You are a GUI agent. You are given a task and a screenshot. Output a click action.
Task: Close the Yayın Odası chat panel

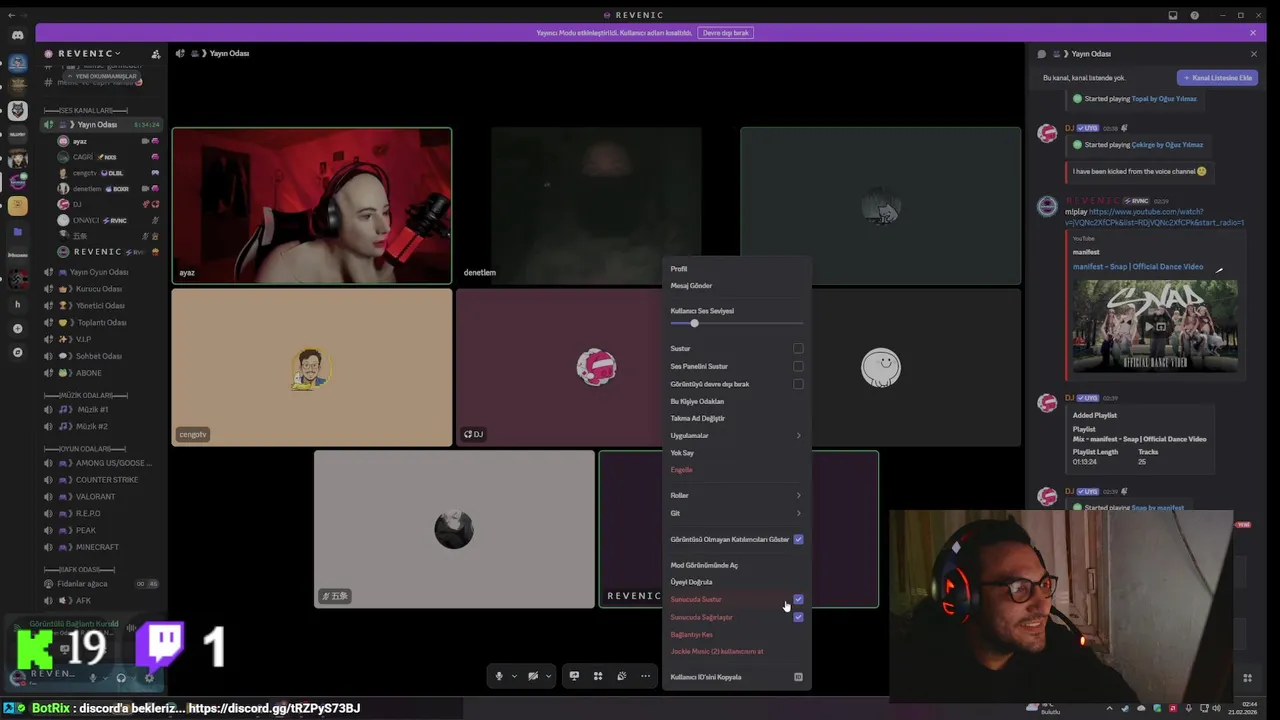tap(1254, 54)
